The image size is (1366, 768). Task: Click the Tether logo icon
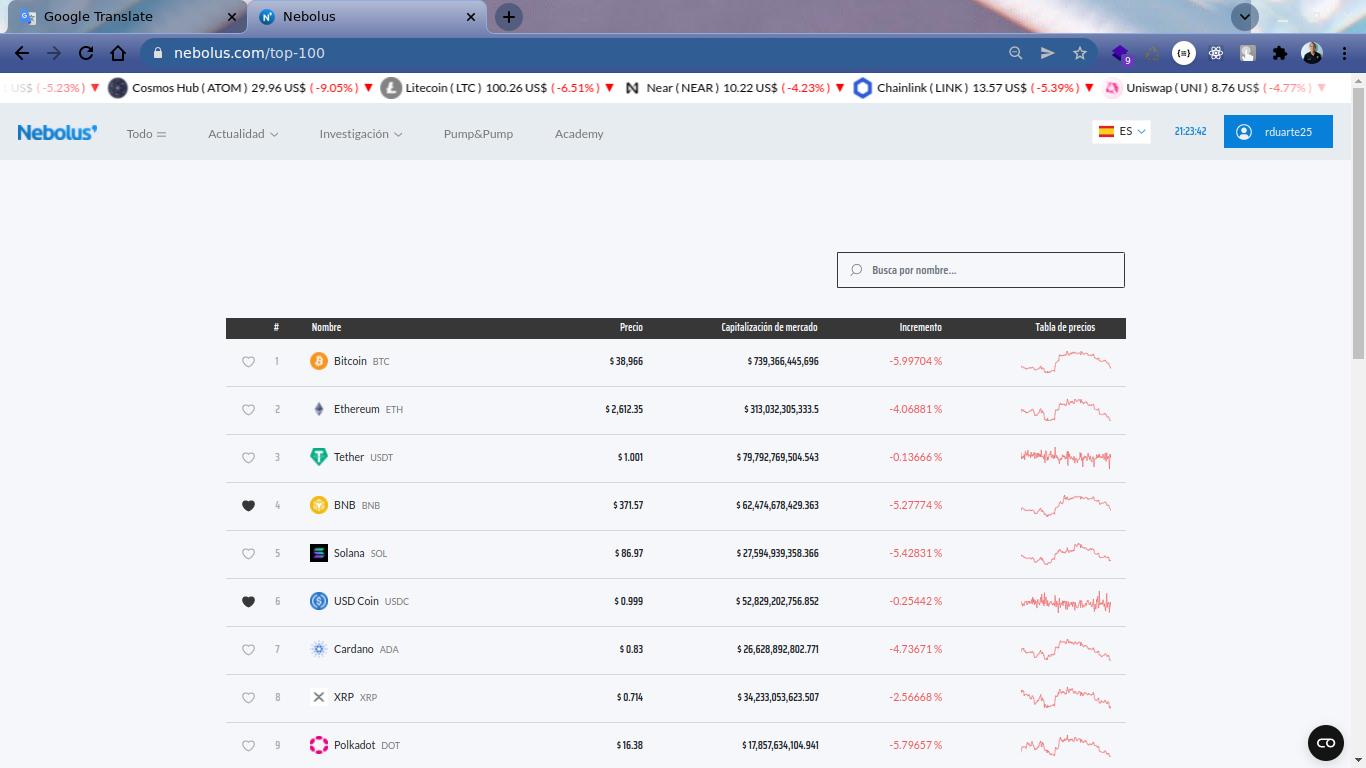(x=319, y=457)
